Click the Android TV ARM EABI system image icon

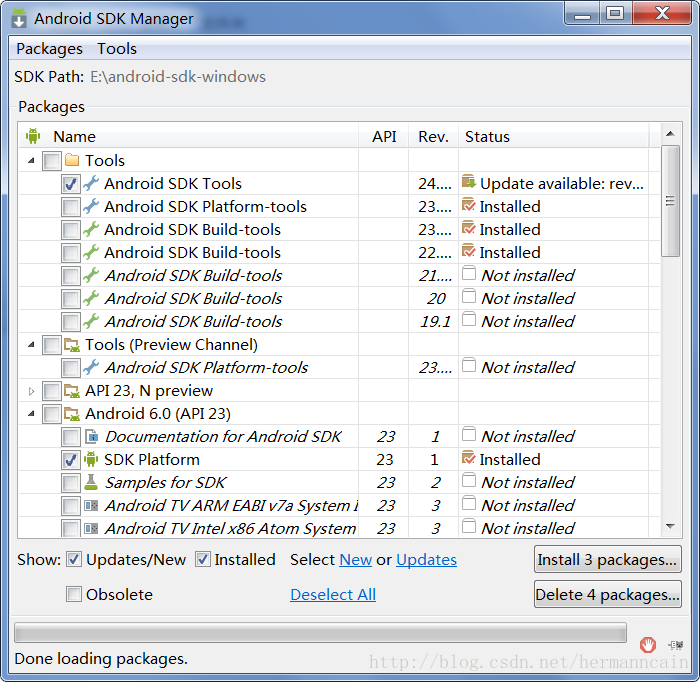(x=91, y=505)
